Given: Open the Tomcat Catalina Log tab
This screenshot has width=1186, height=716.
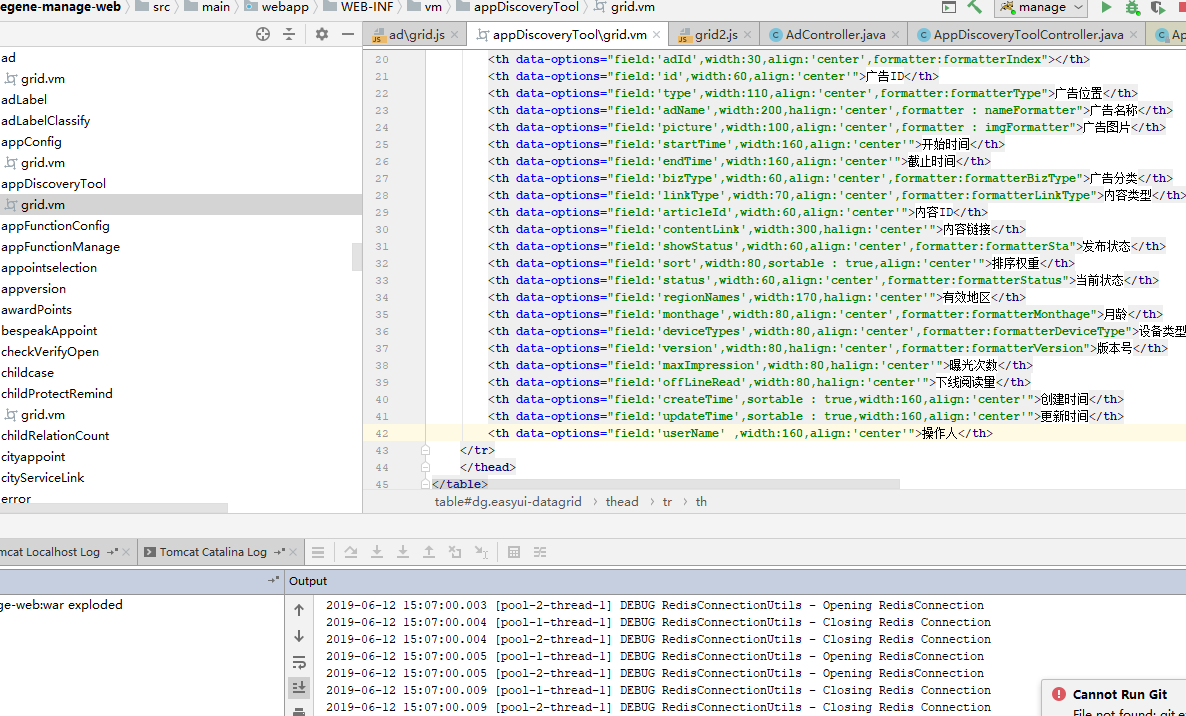Looking at the screenshot, I should 212,552.
